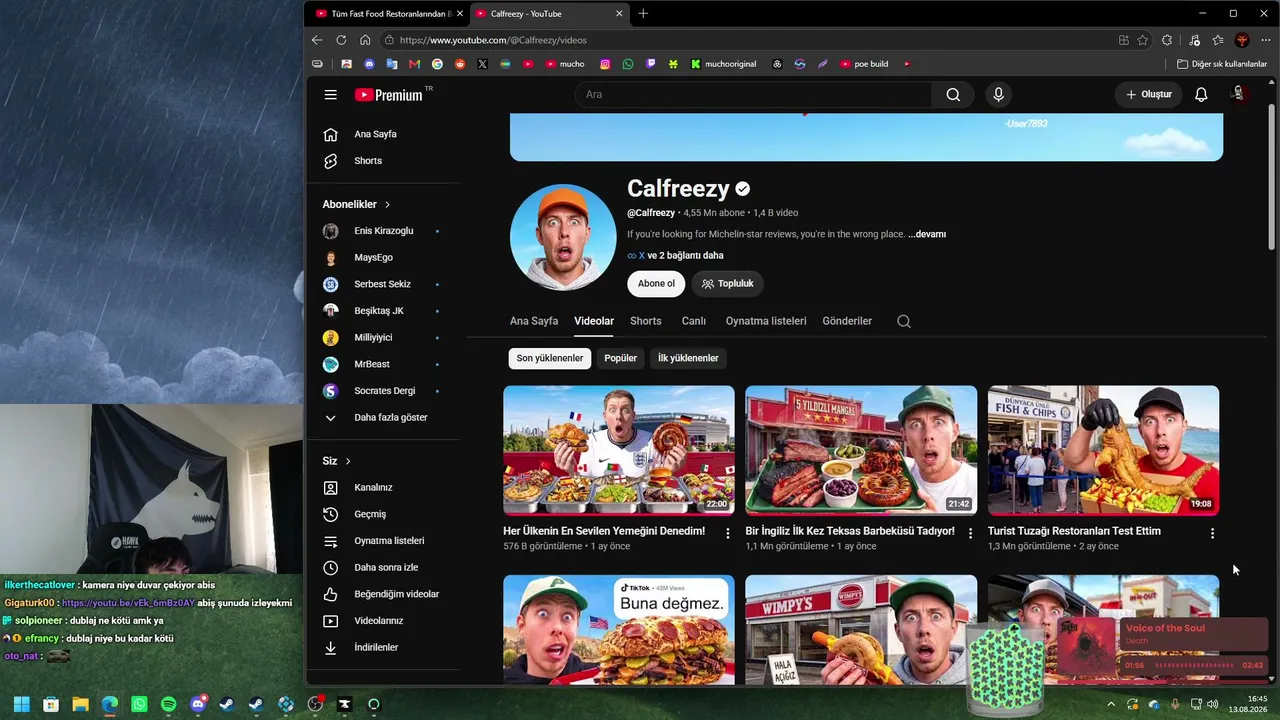Open the 'Oluştur' create menu

[1149, 95]
